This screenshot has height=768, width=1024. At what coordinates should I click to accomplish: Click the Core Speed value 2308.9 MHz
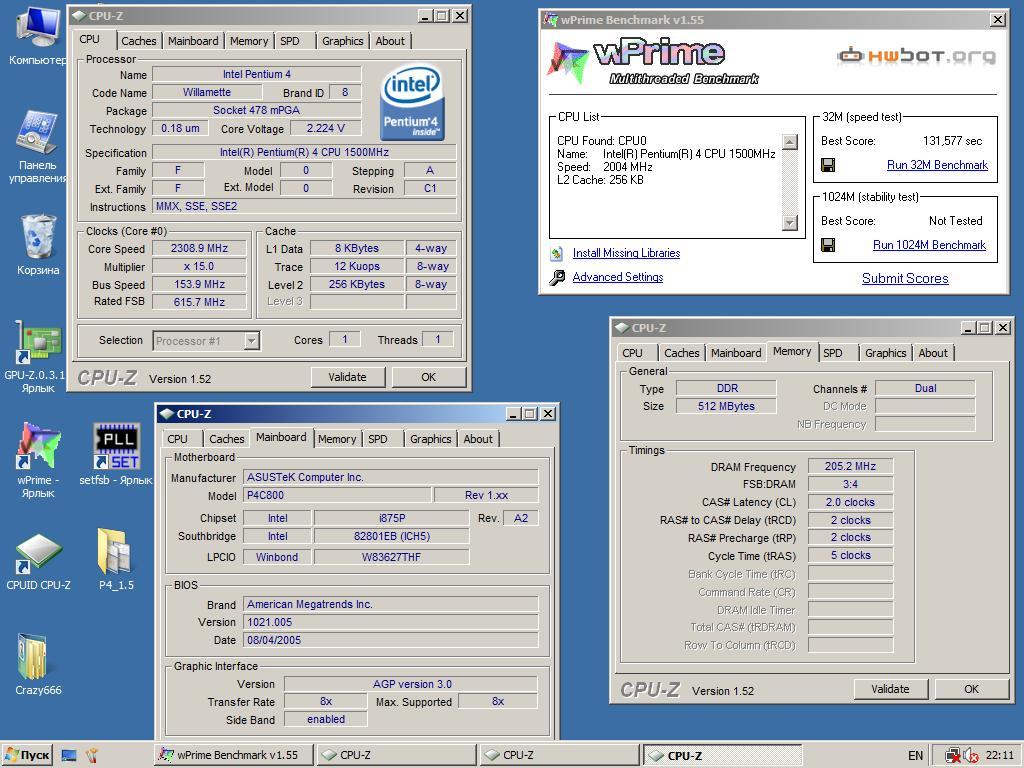pyautogui.click(x=199, y=248)
